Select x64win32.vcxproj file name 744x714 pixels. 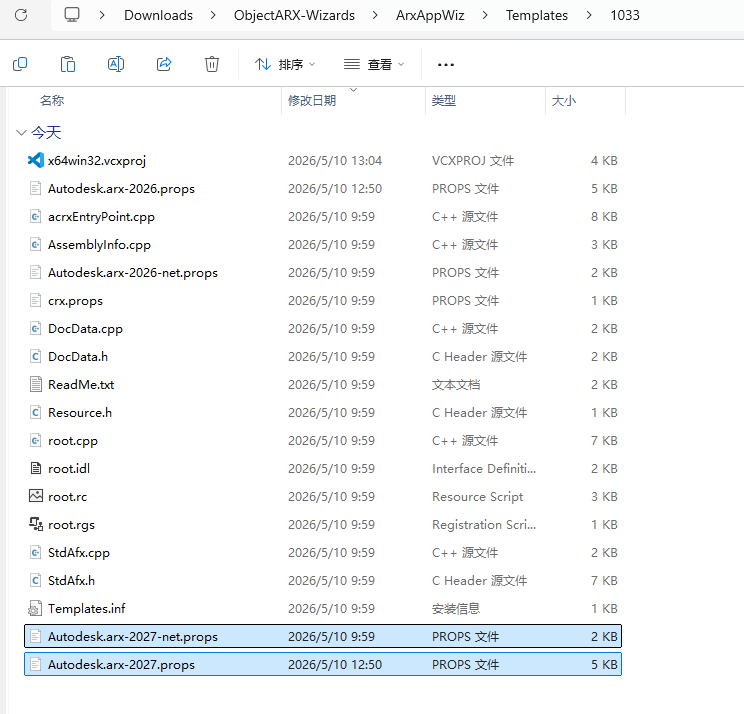97,161
